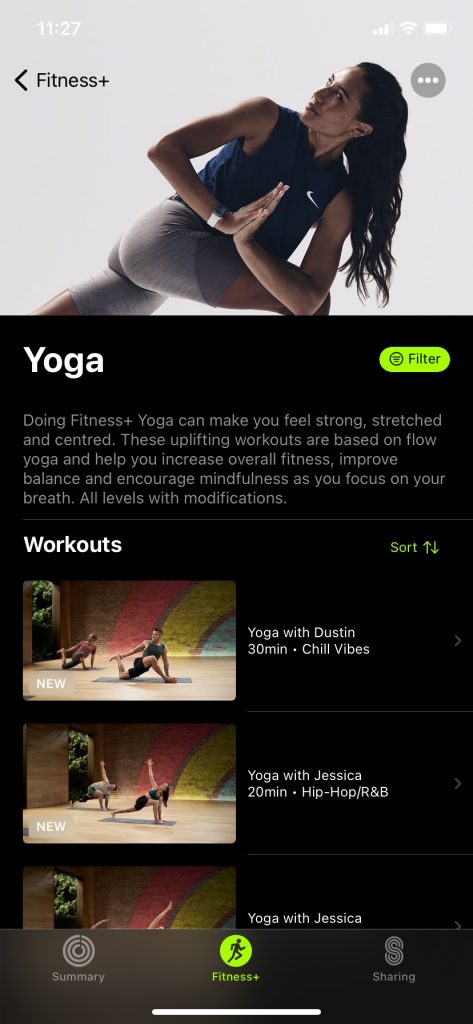
Task: Switch to the Summary tab
Action: pyautogui.click(x=78, y=959)
